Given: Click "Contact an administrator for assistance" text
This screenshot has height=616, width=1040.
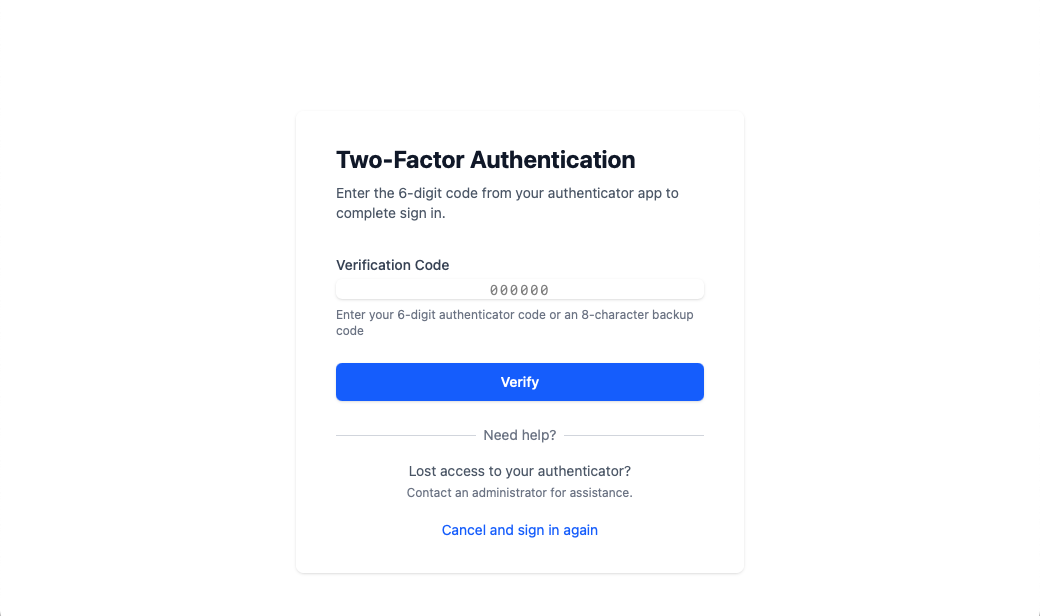Looking at the screenshot, I should [x=519, y=493].
